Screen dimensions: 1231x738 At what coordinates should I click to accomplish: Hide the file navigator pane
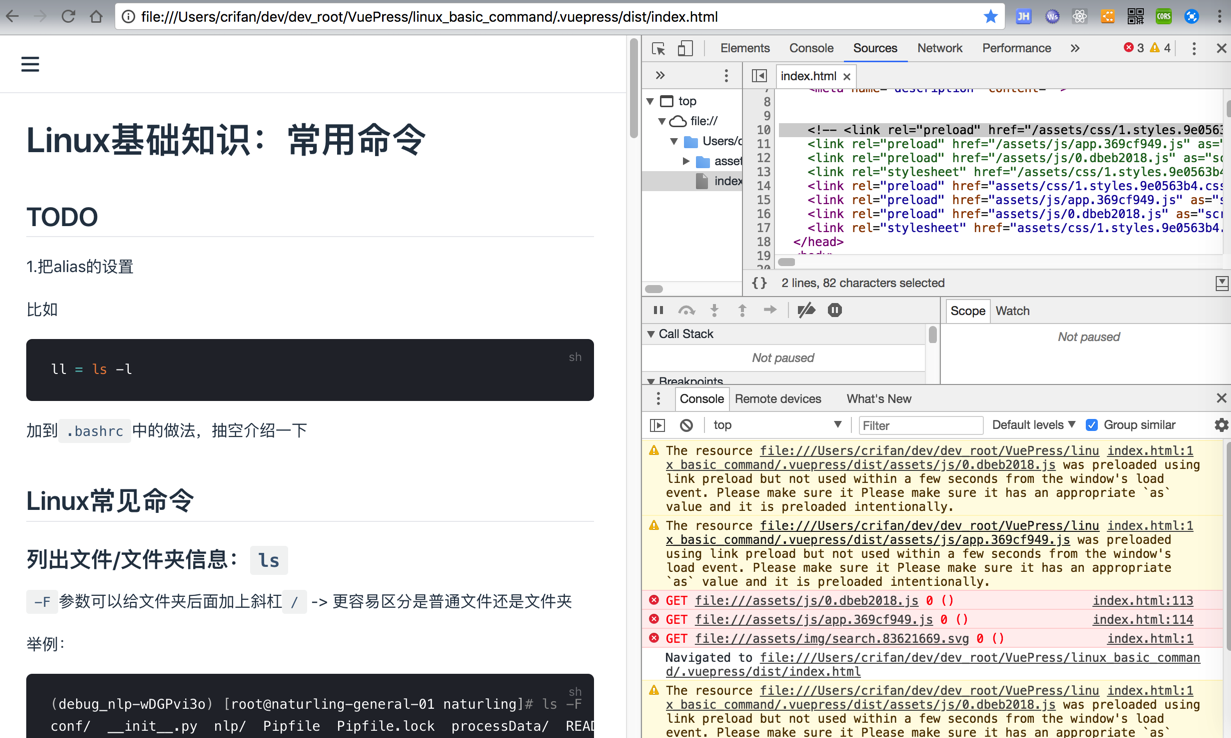759,76
